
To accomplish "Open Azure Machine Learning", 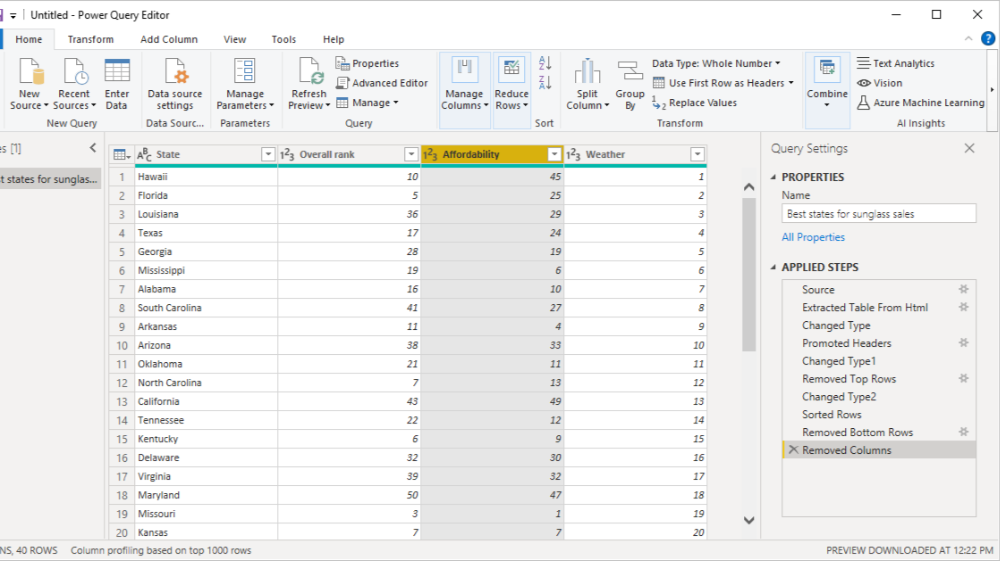I will [920, 103].
